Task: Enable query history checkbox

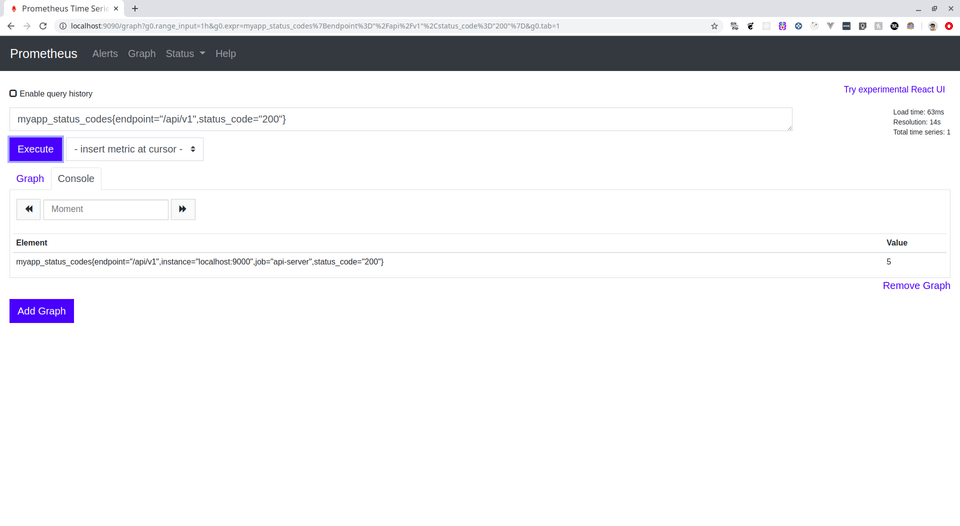Action: point(13,93)
